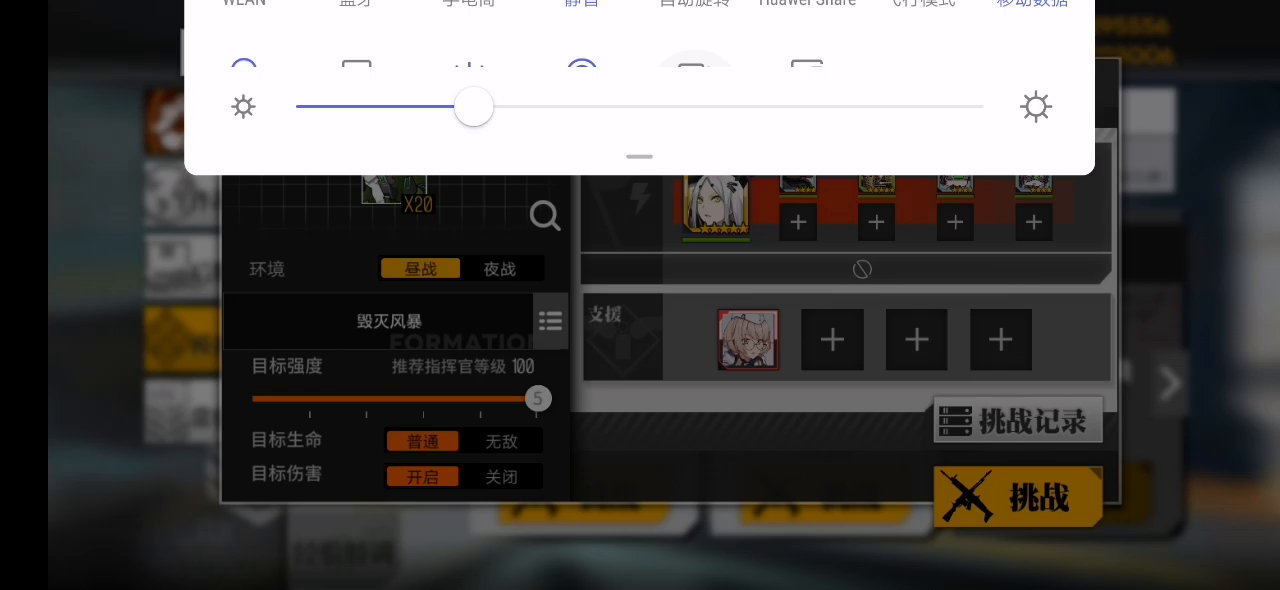This screenshot has width=1280, height=590.
Task: Tap the plus under the last echelon member
Action: click(1034, 222)
